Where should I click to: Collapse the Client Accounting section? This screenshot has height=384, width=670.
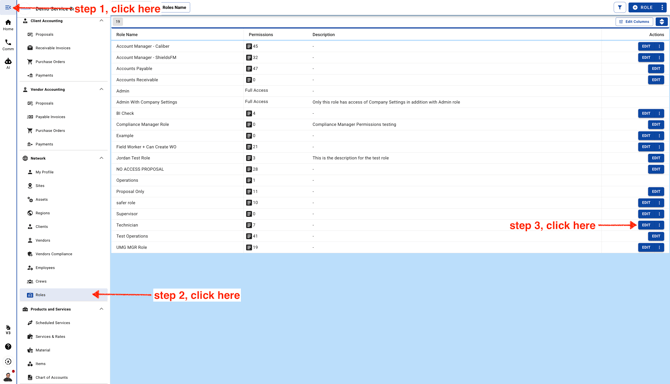[101, 21]
